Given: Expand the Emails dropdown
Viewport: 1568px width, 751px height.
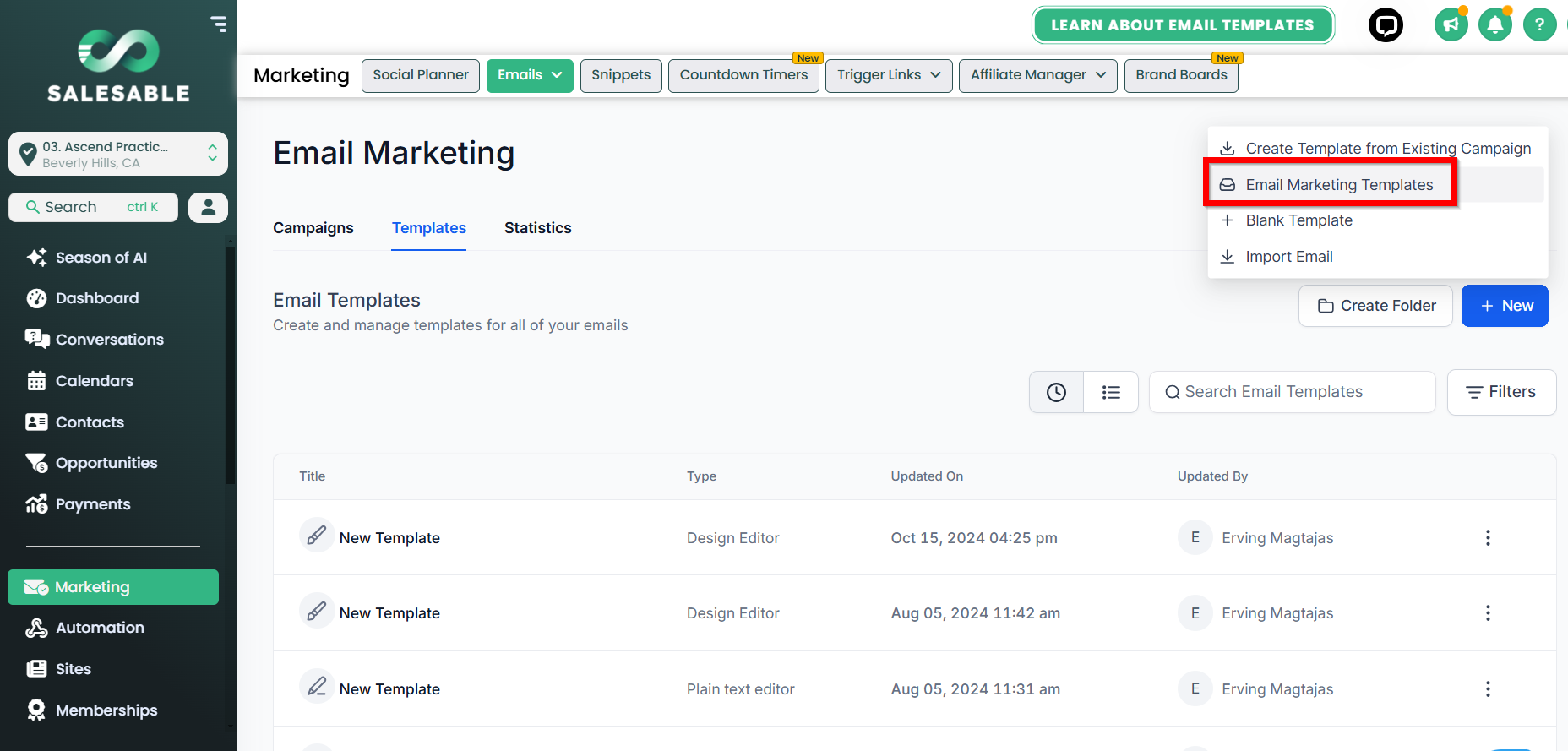Looking at the screenshot, I should (x=530, y=75).
